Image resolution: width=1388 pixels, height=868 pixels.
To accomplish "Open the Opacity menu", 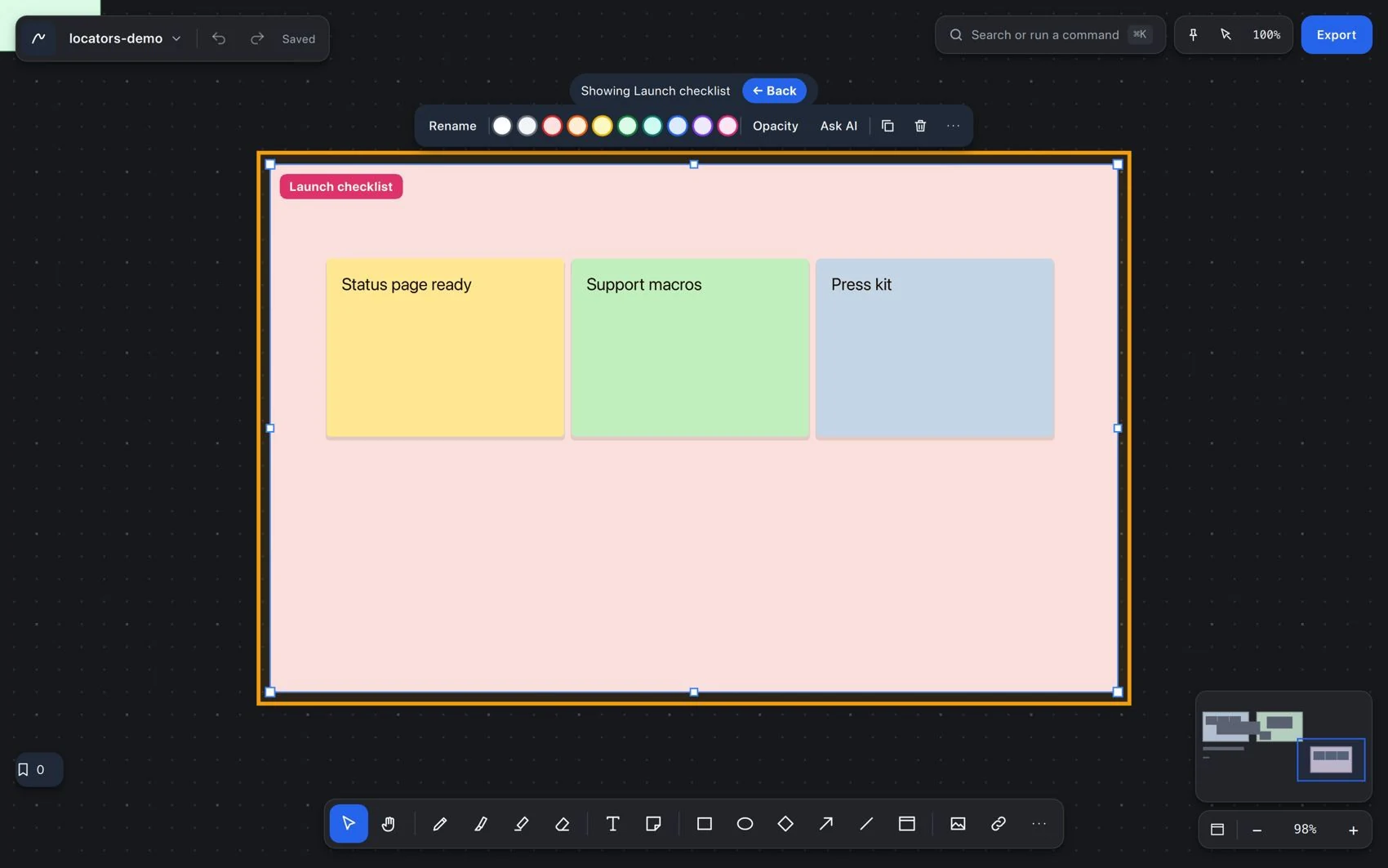I will (775, 126).
